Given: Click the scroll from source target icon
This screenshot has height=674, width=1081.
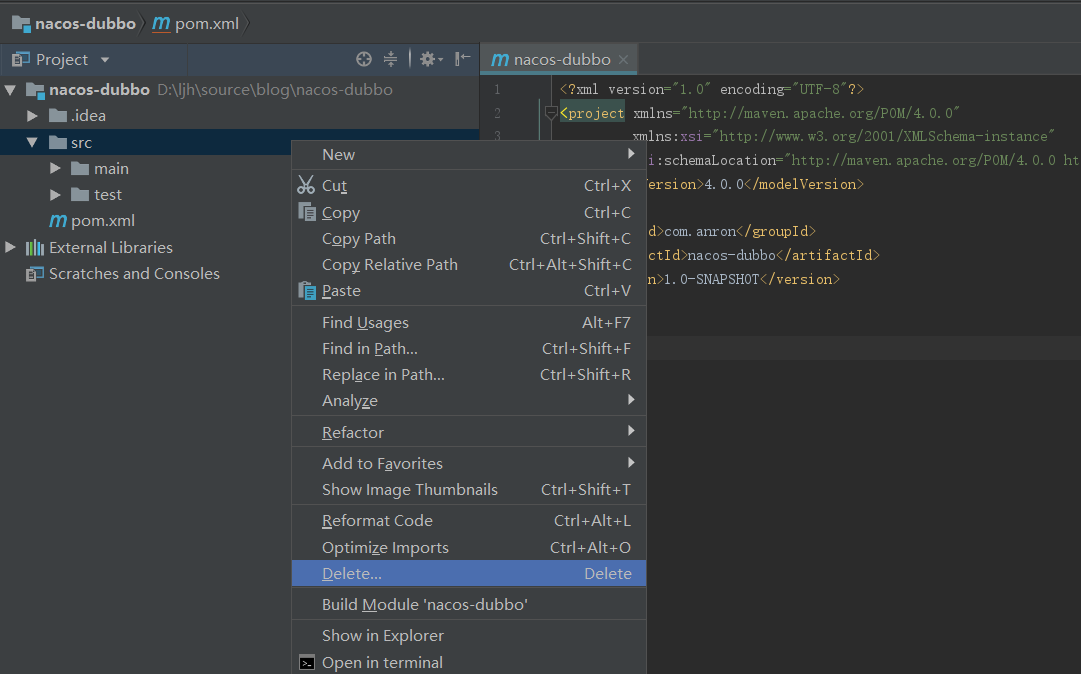Looking at the screenshot, I should click(364, 59).
